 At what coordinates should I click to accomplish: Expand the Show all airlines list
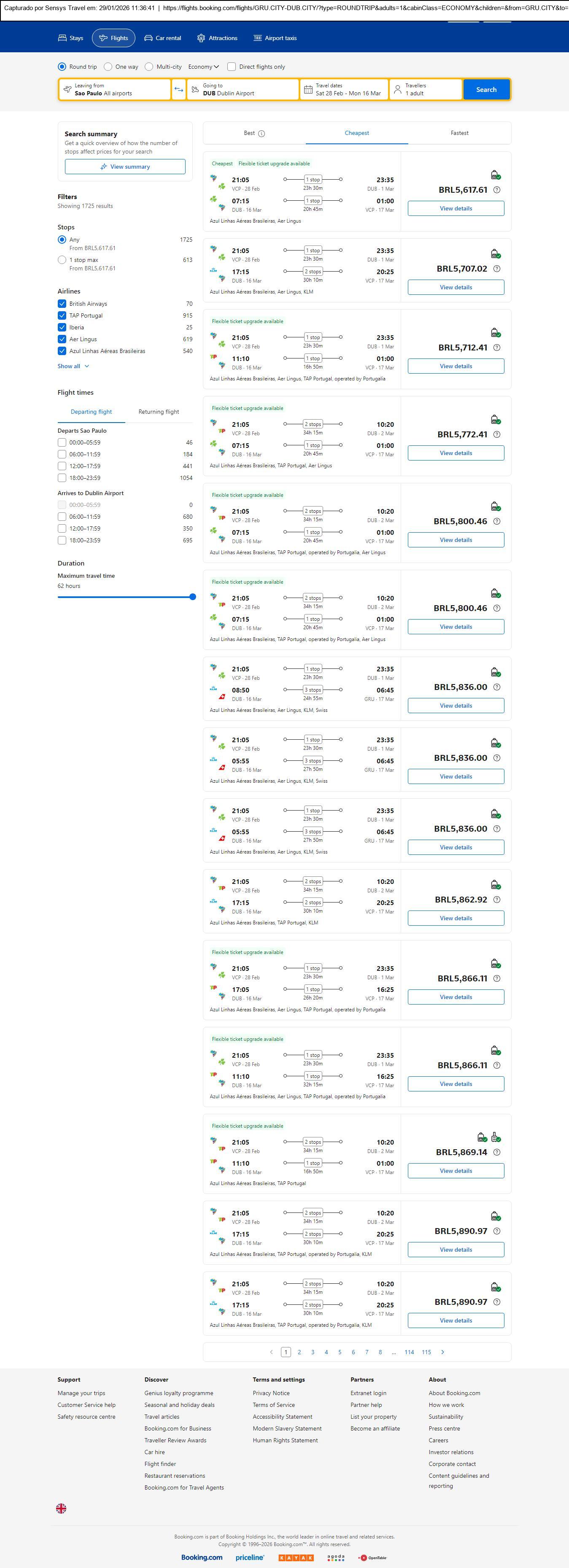coord(73,366)
